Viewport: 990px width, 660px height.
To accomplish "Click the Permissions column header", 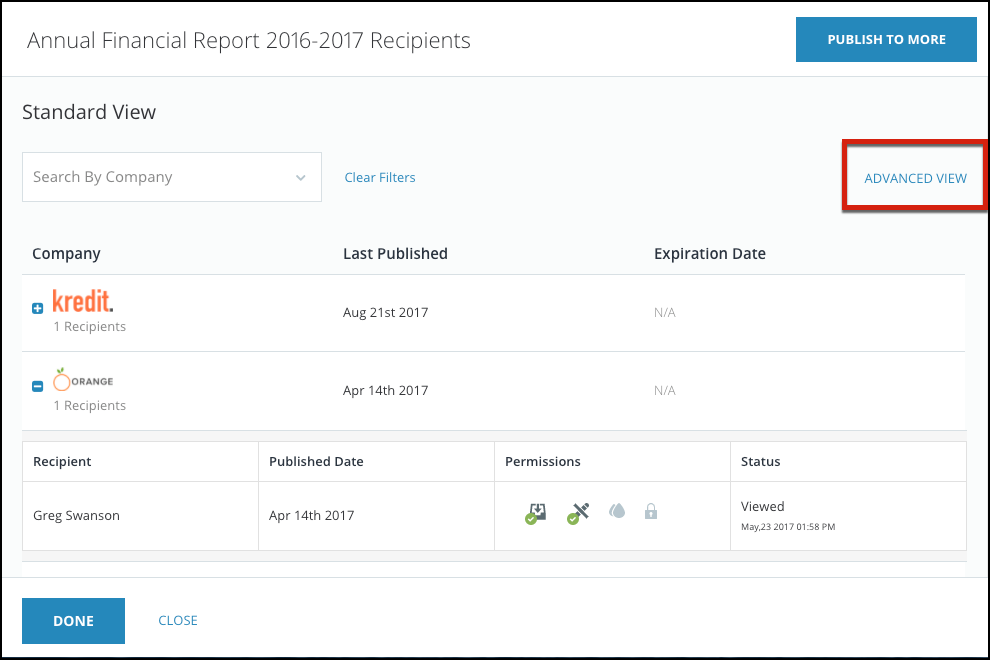I will [x=542, y=461].
